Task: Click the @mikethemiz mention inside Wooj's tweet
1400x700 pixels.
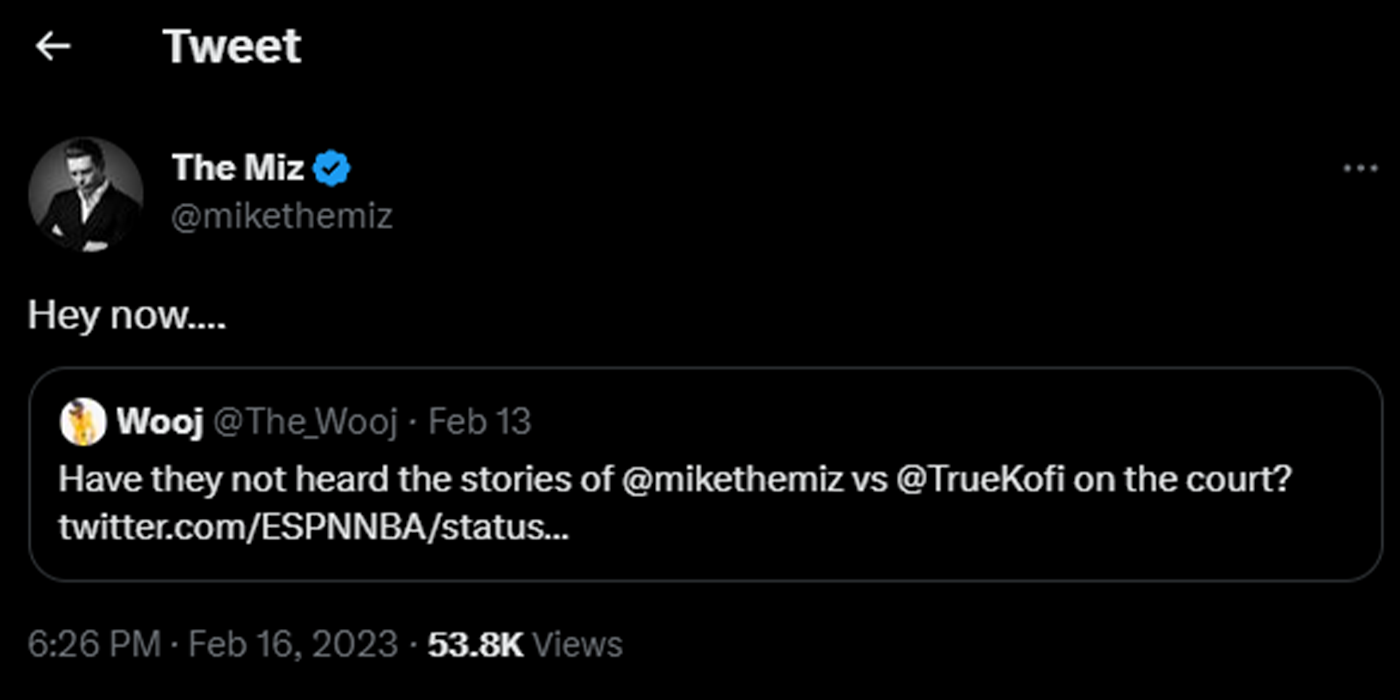Action: pyautogui.click(x=730, y=479)
